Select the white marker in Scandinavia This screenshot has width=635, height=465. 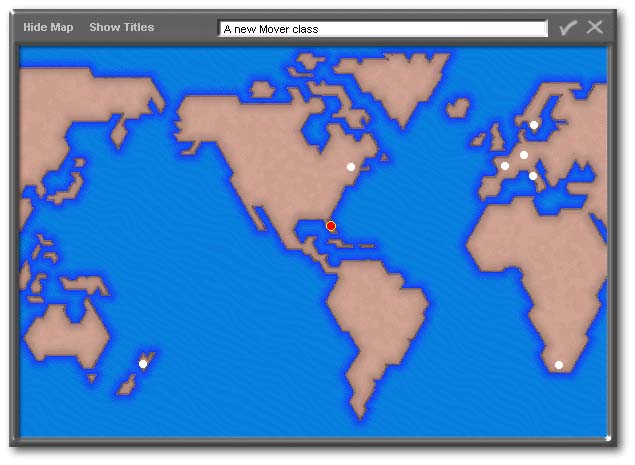(x=534, y=125)
